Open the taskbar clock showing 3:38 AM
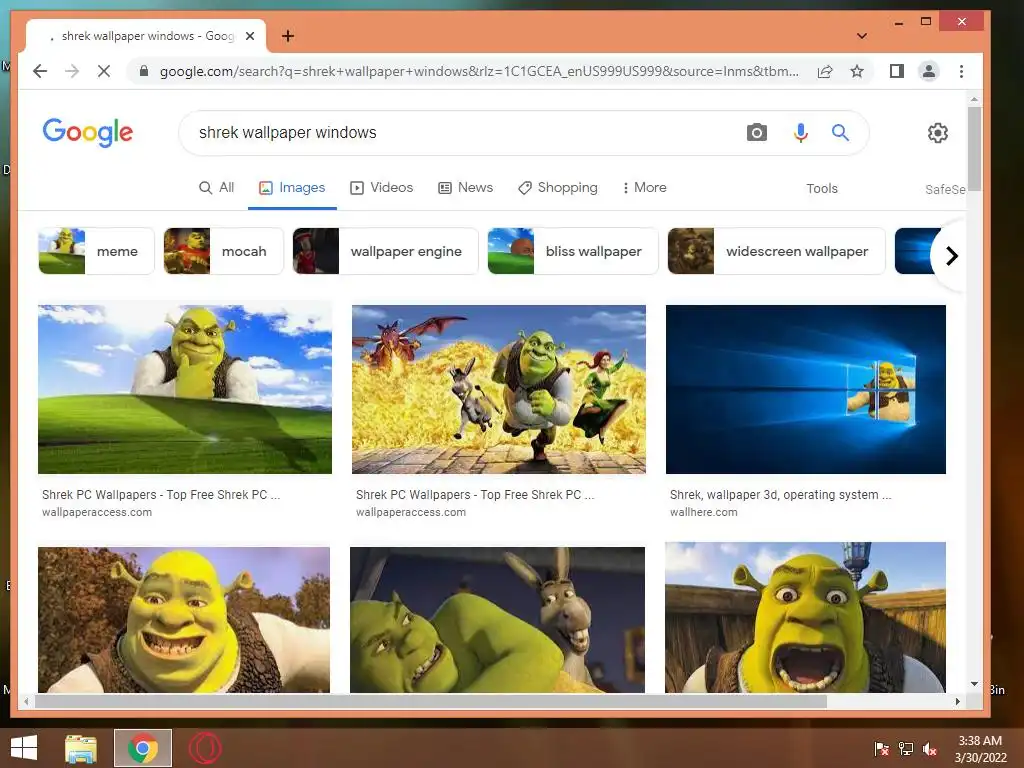 [980, 749]
